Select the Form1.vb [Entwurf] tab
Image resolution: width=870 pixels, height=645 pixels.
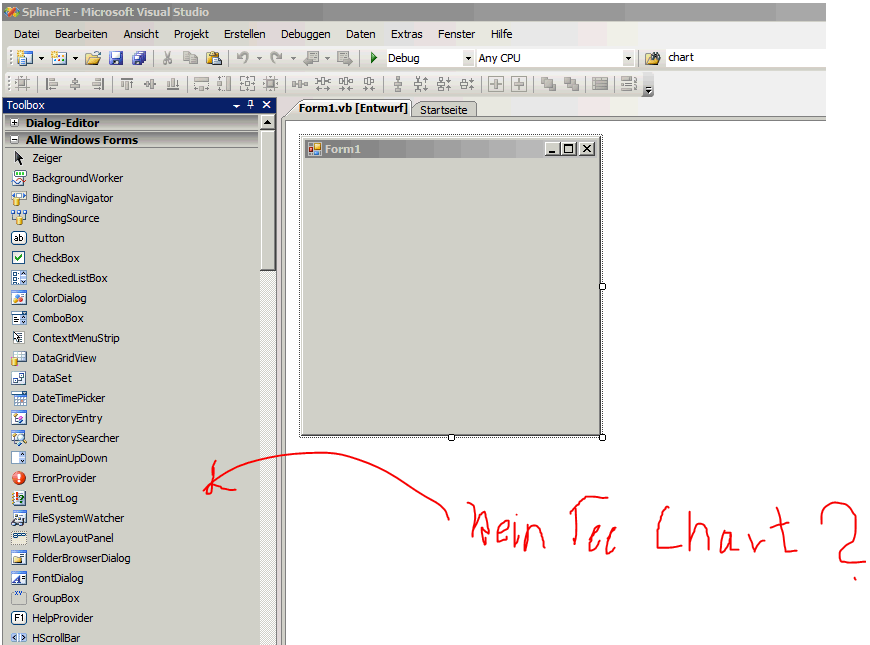coord(353,108)
